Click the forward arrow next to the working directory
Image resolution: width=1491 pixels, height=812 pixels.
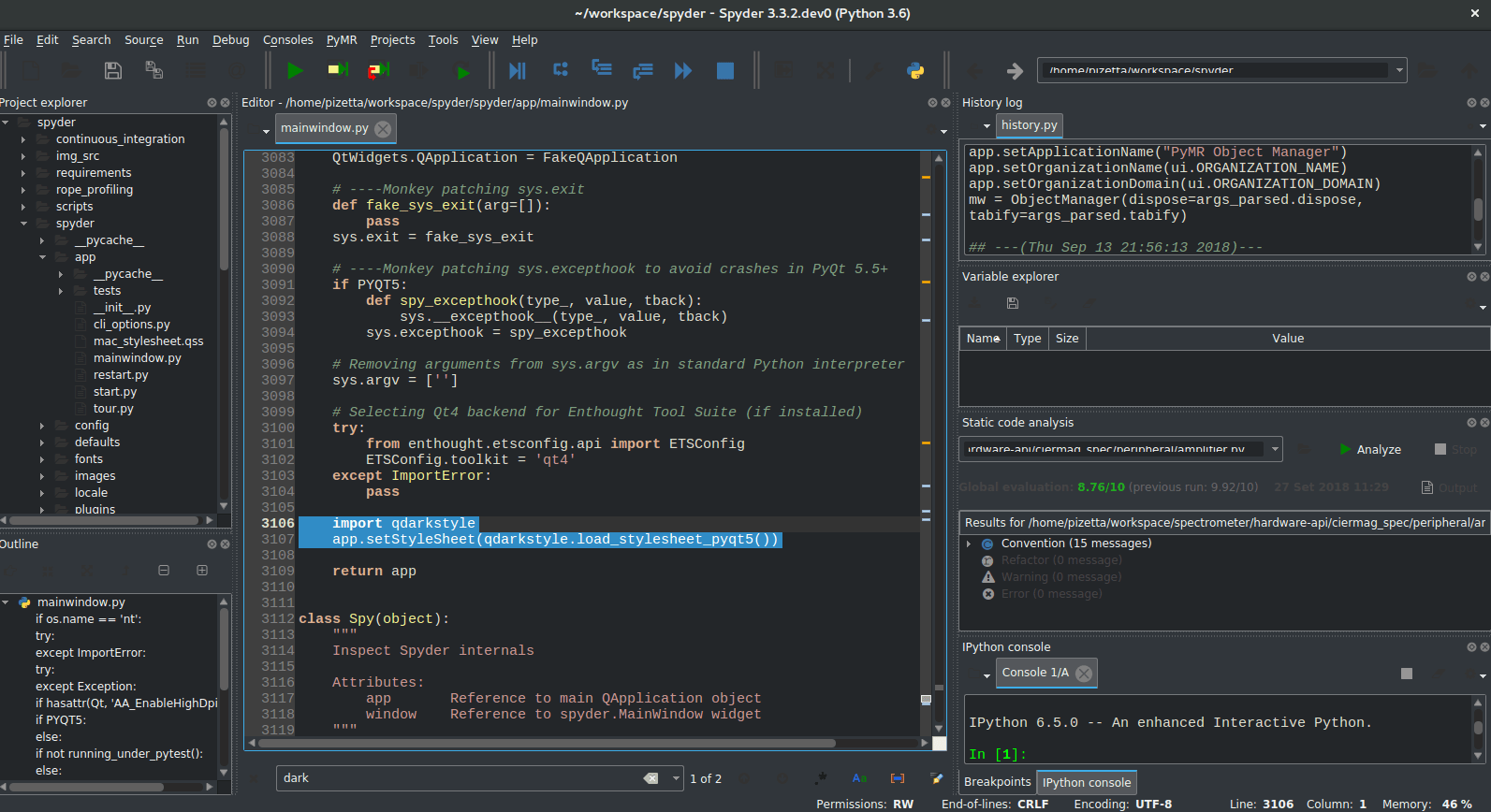click(1015, 70)
